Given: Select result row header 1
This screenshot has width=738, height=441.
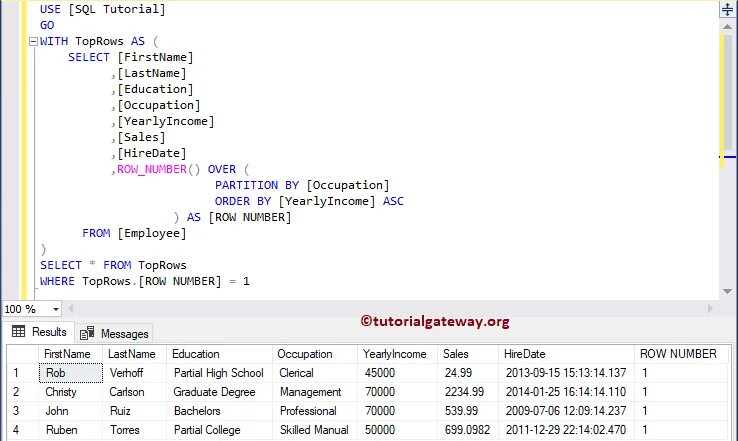Looking at the screenshot, I should click(x=22, y=373).
